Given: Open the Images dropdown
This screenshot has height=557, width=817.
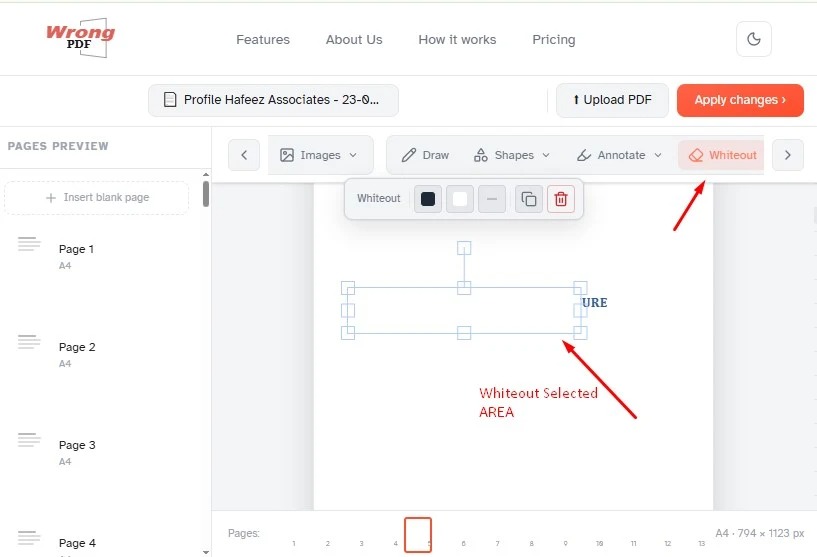Looking at the screenshot, I should point(319,155).
